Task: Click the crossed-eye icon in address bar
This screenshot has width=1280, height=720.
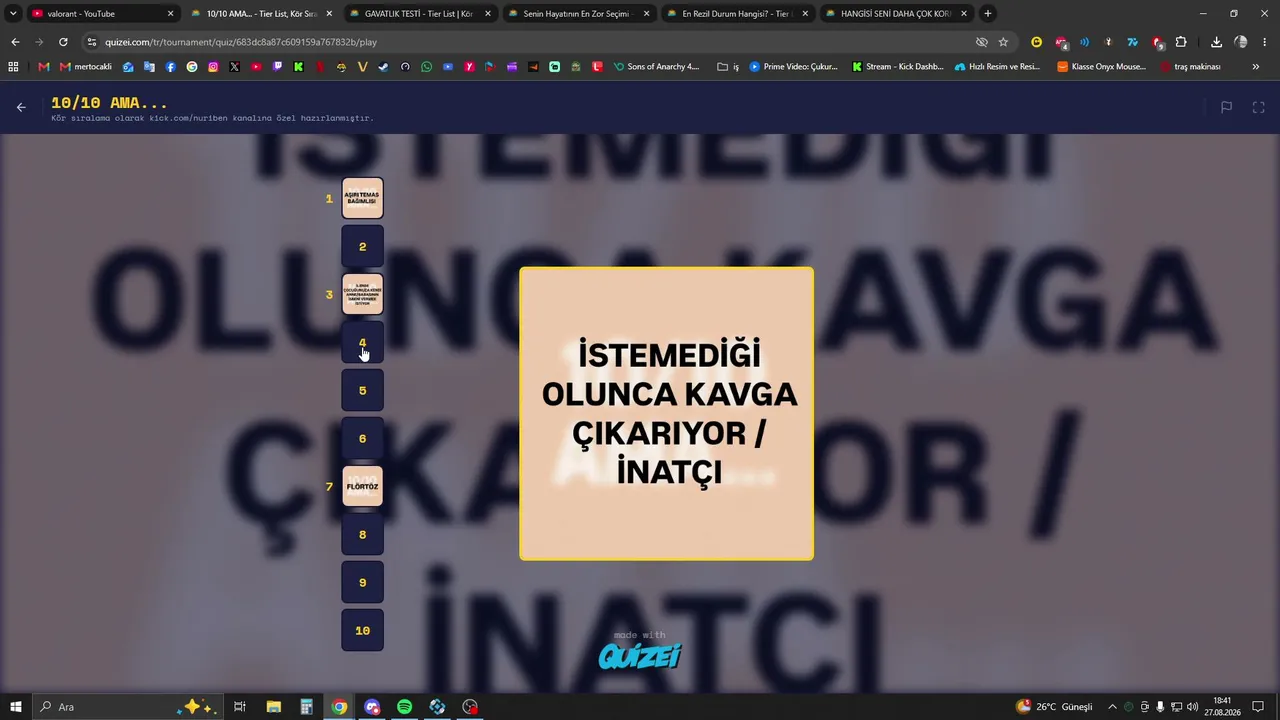Action: (x=982, y=42)
